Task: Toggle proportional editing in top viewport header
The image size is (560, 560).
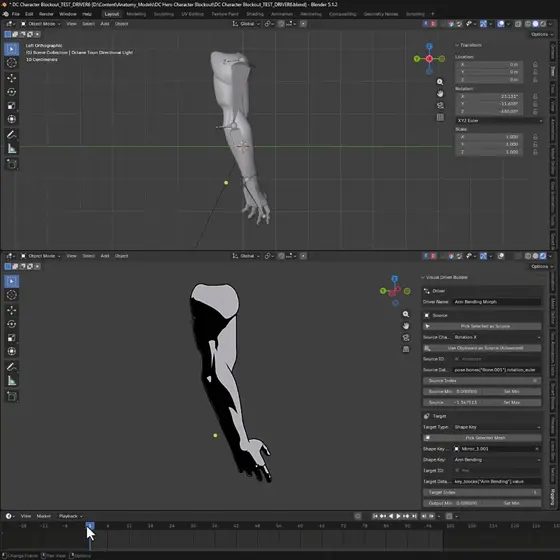Action: coord(303,24)
